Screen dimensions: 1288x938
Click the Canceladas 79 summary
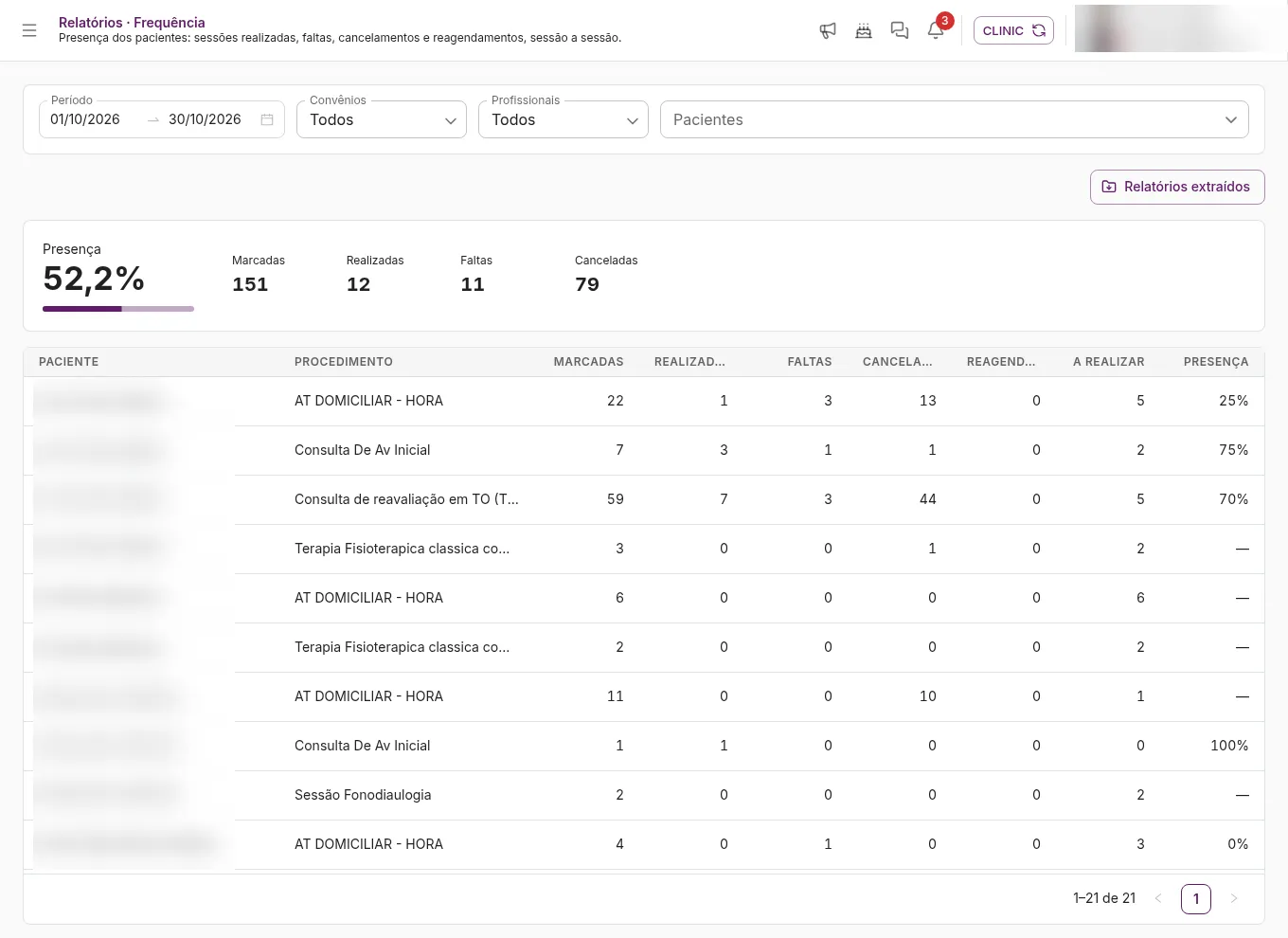tap(606, 275)
